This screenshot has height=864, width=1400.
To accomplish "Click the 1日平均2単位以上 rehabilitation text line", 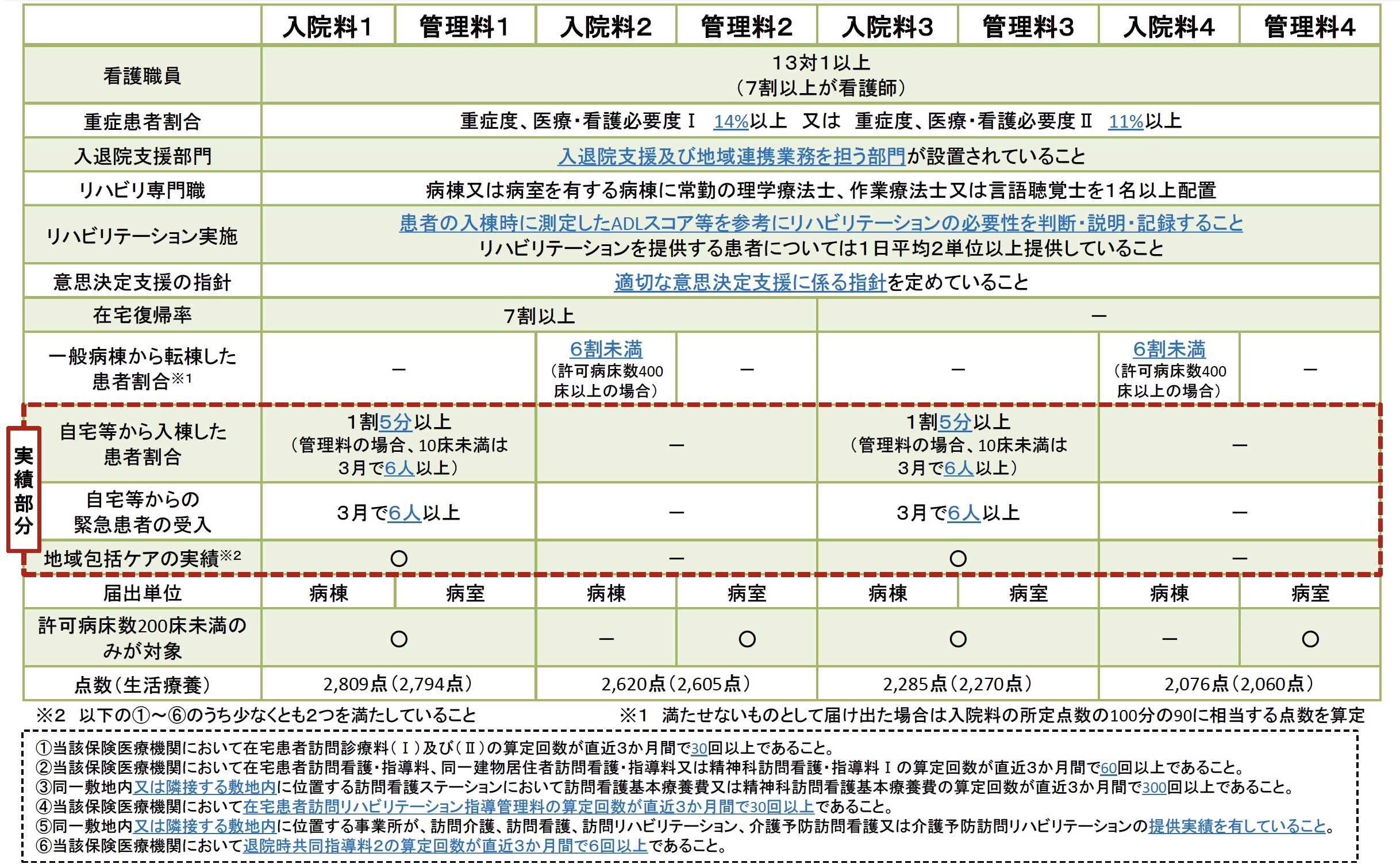I will [821, 248].
